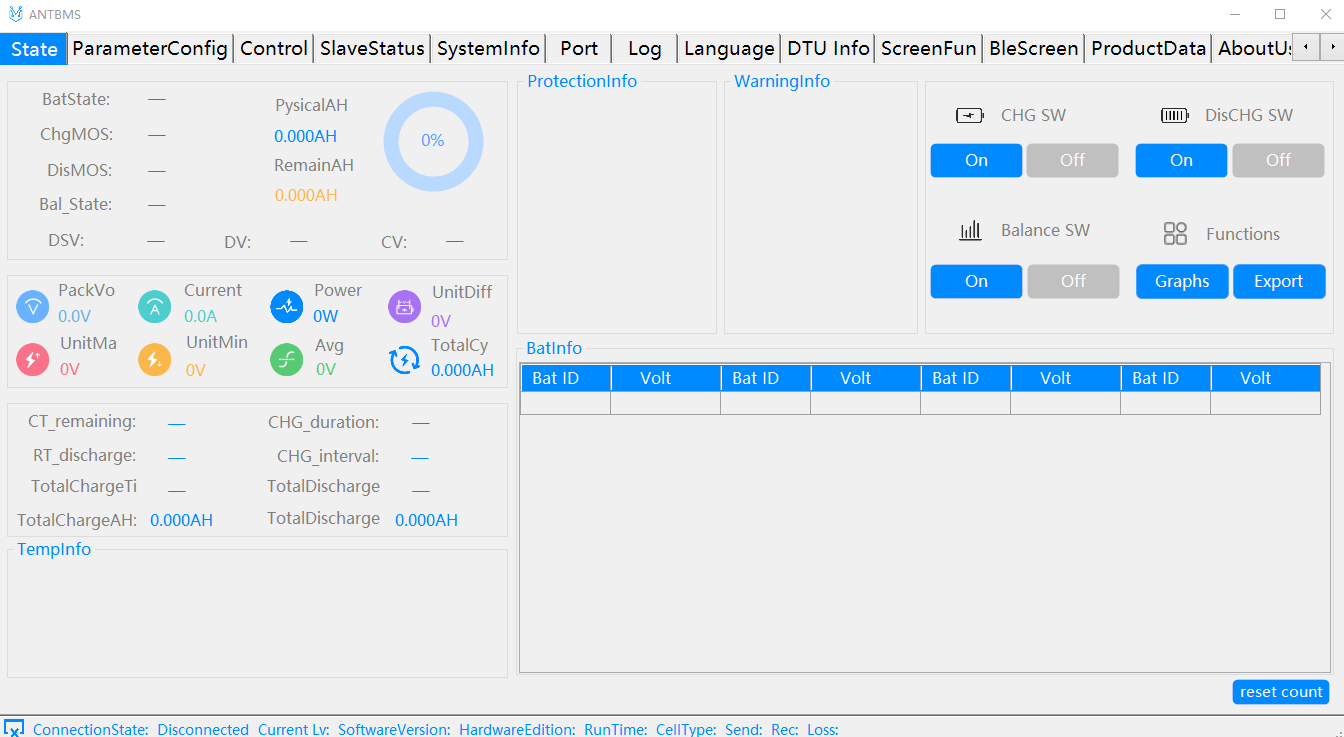Turn DisCHG SW Off
Image resolution: width=1344 pixels, height=737 pixels.
(x=1278, y=160)
